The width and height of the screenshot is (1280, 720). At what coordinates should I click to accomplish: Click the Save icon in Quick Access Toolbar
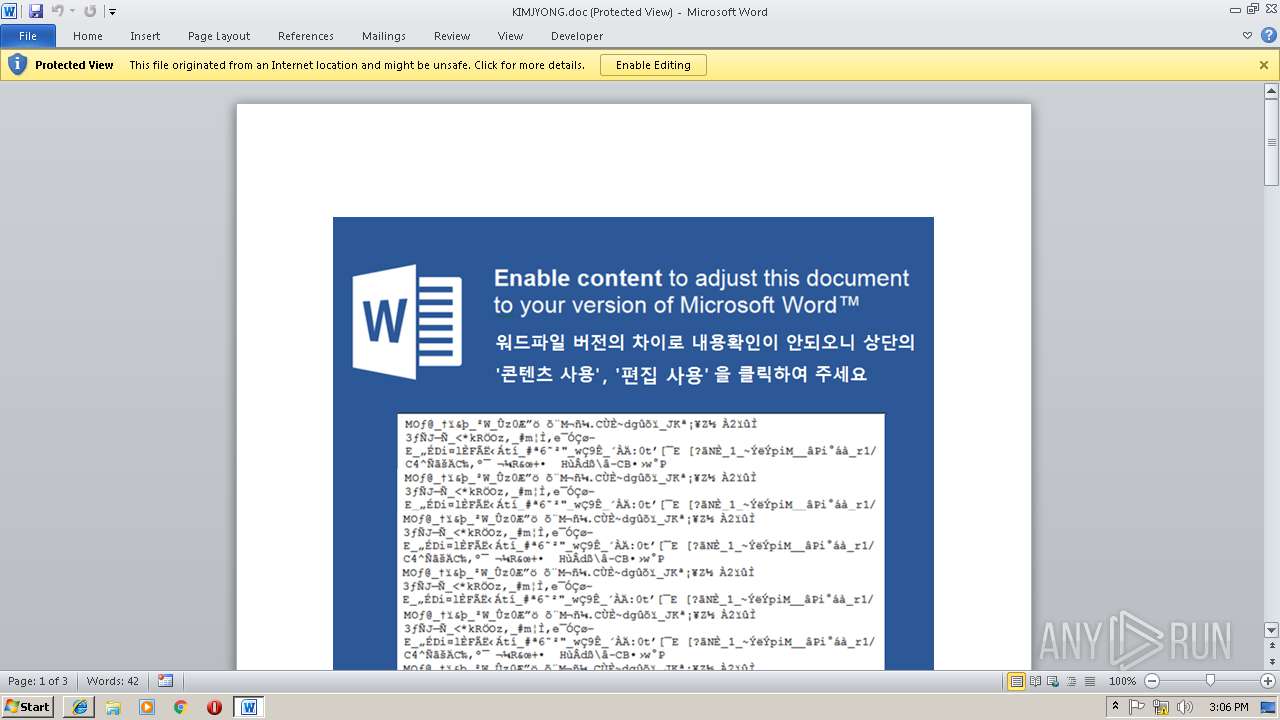[36, 11]
